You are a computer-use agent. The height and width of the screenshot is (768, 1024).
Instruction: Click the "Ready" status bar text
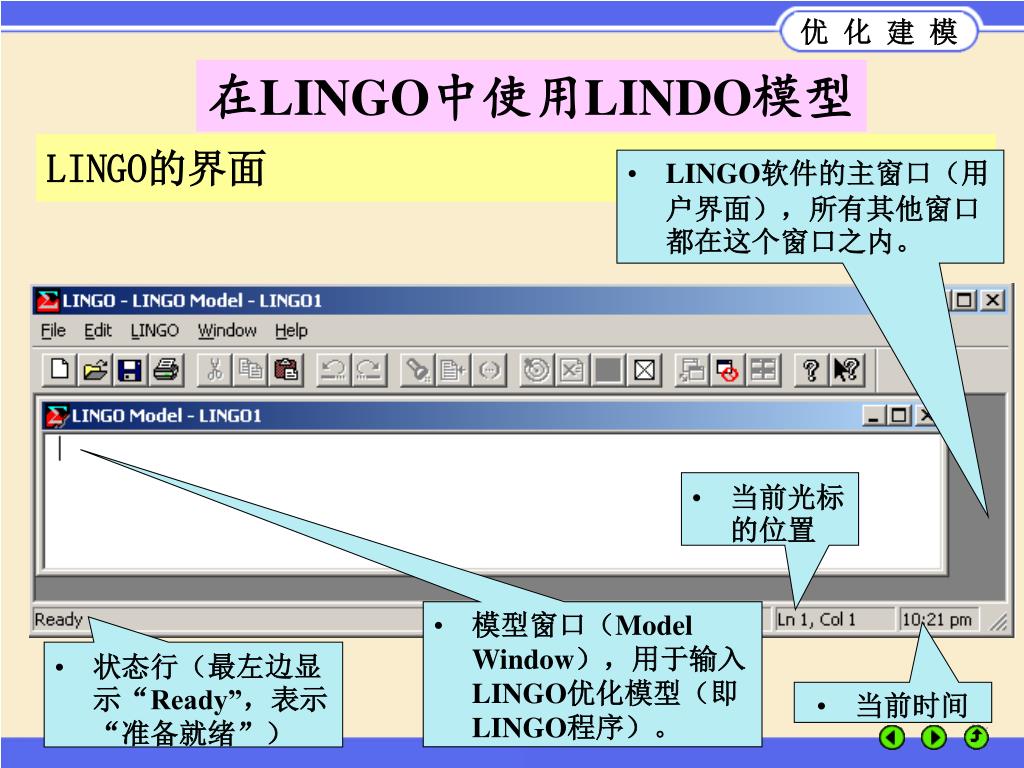coord(59,619)
